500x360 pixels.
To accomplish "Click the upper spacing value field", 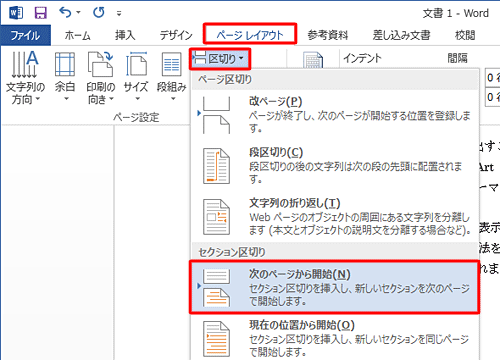I will (x=493, y=78).
